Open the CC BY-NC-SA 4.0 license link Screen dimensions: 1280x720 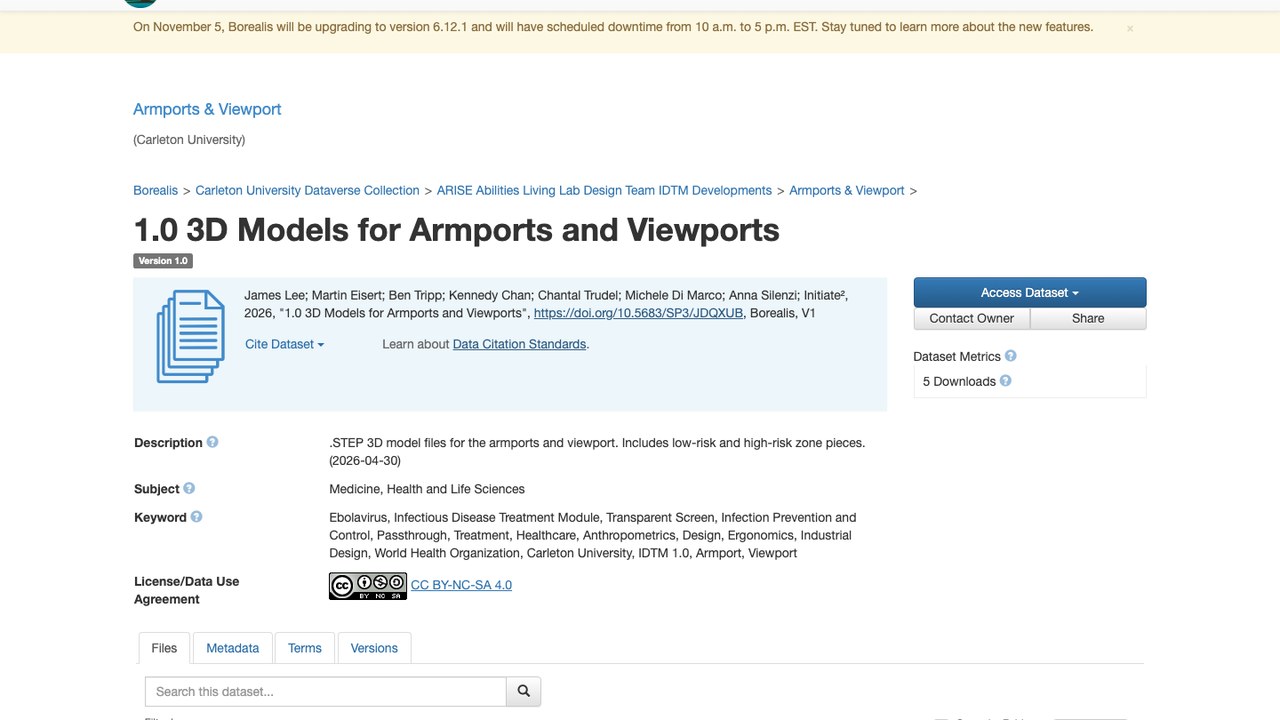461,585
